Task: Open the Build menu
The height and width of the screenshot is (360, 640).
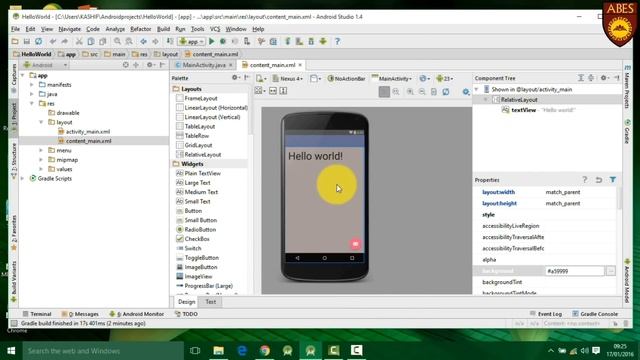Action: (163, 29)
